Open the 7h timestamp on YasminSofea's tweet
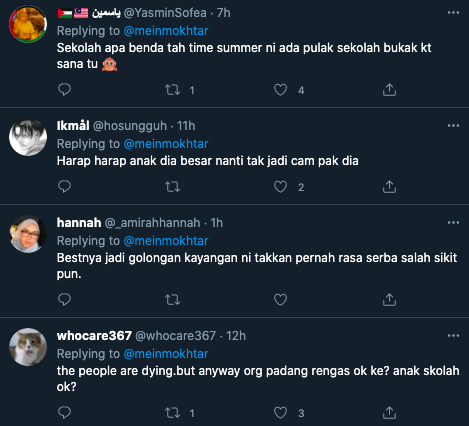Screen dimensions: 469x426 [224, 13]
